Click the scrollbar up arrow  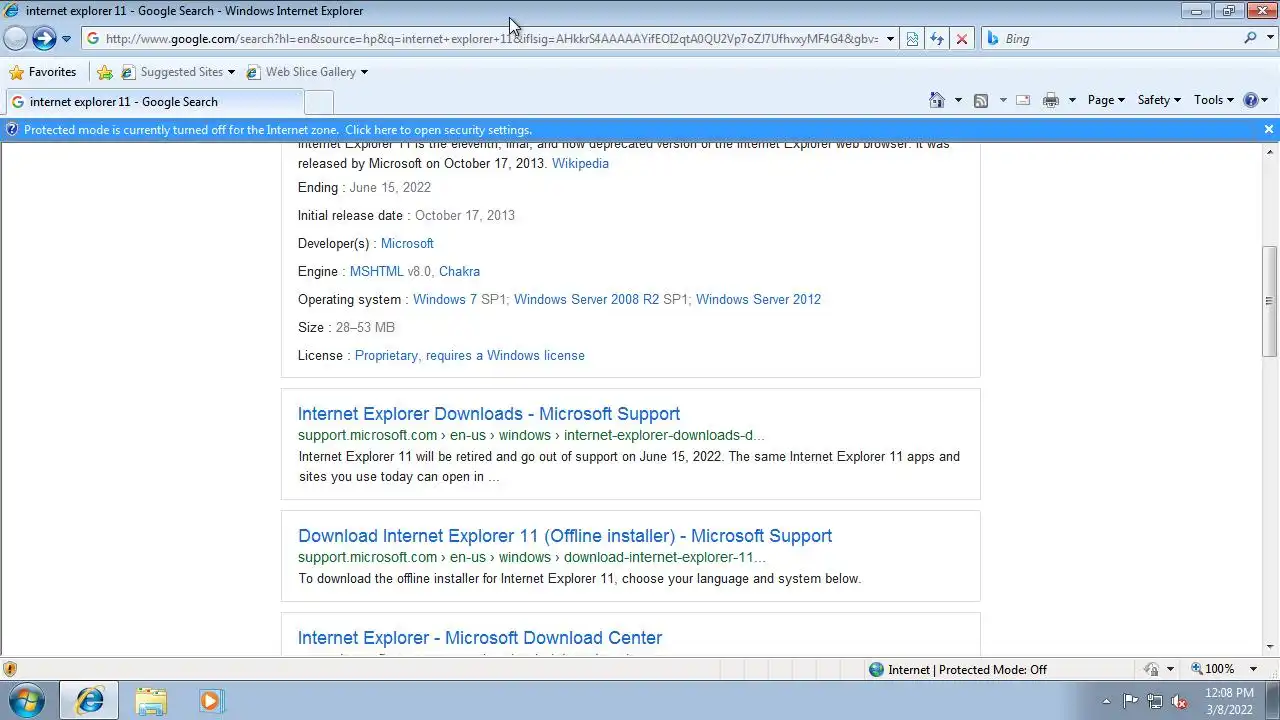1270,150
